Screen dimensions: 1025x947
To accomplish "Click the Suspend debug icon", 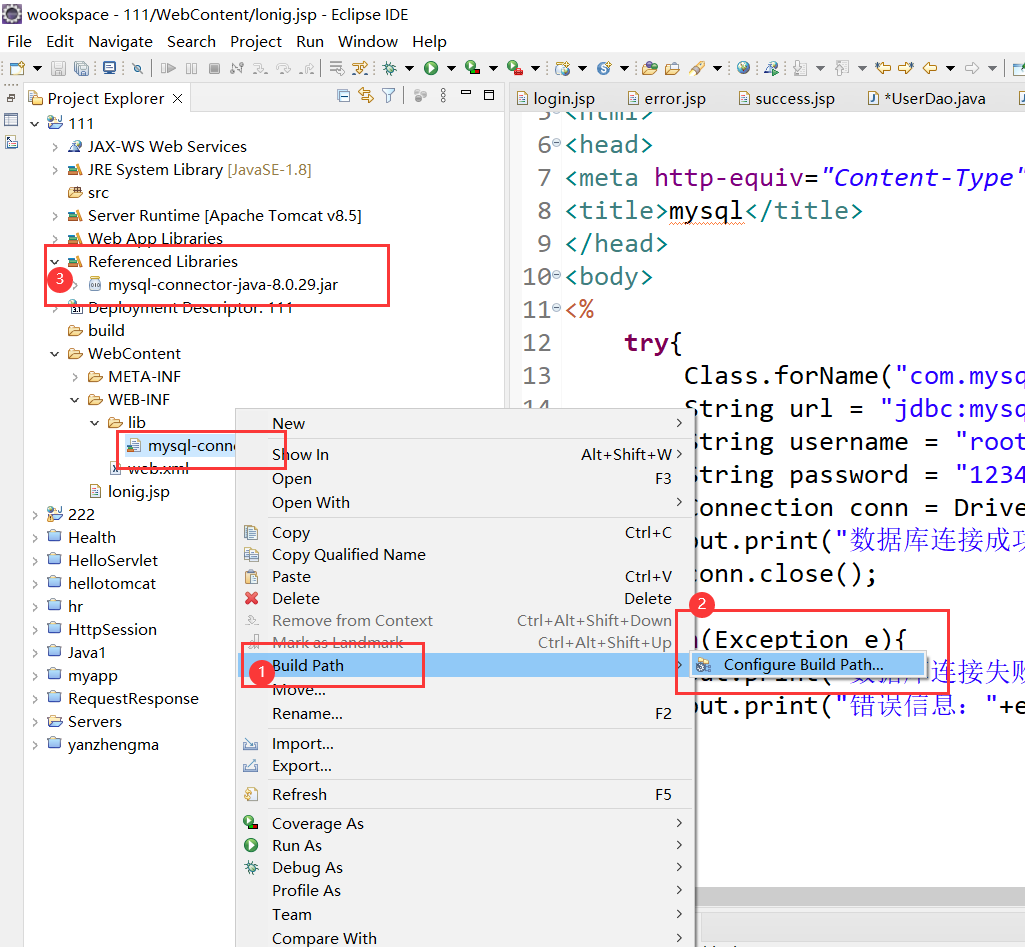I will click(x=192, y=68).
